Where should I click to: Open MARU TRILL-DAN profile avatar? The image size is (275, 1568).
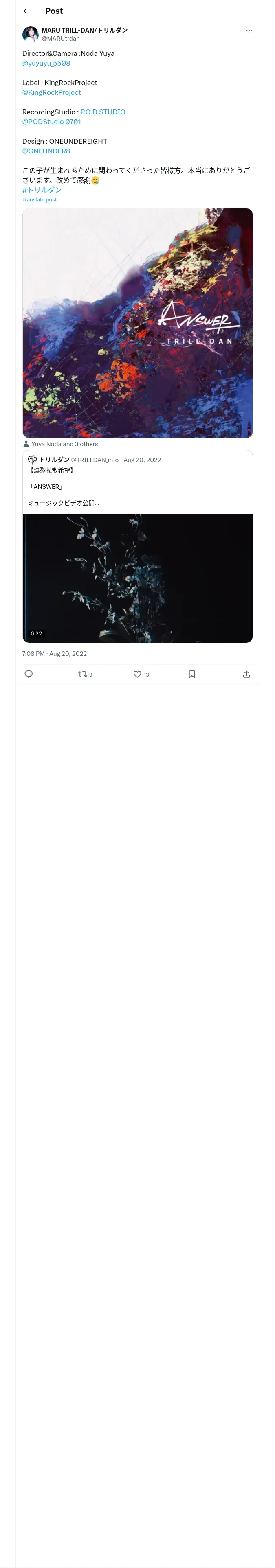point(31,34)
